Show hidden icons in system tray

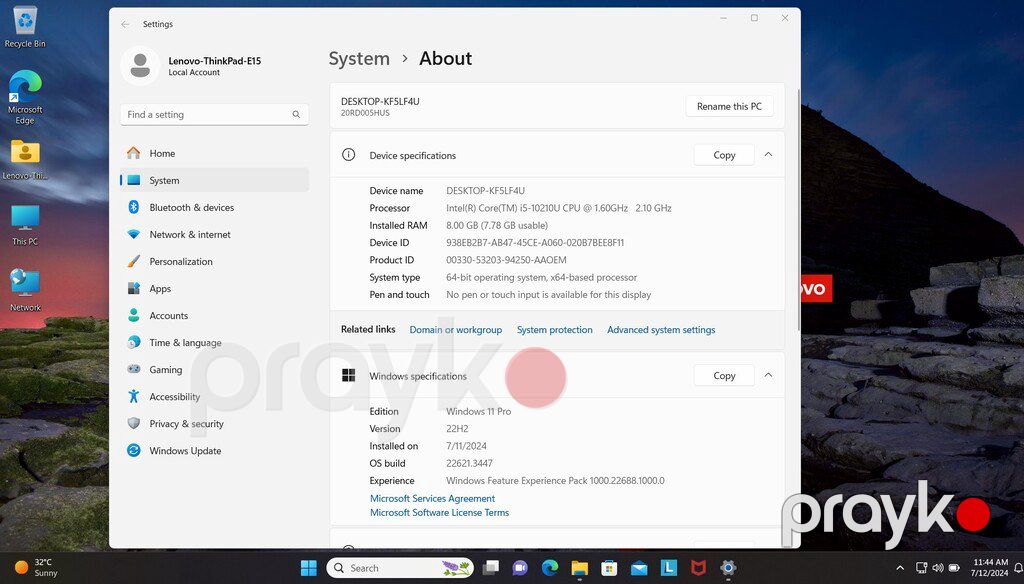[x=900, y=568]
